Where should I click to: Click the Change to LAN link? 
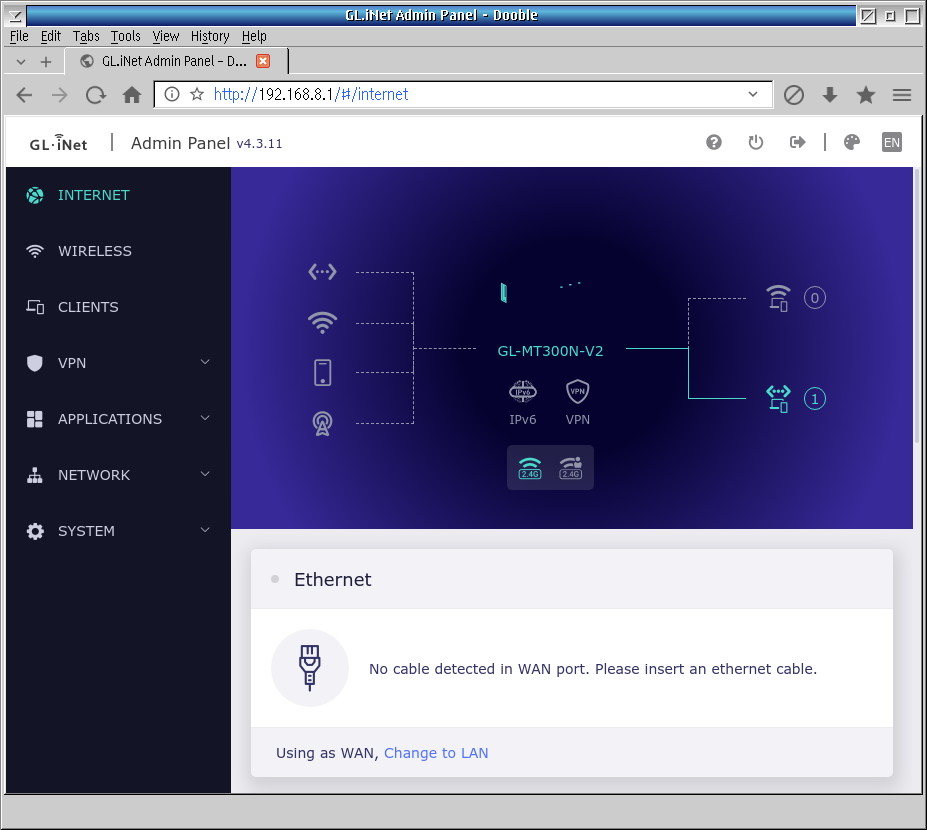point(436,753)
